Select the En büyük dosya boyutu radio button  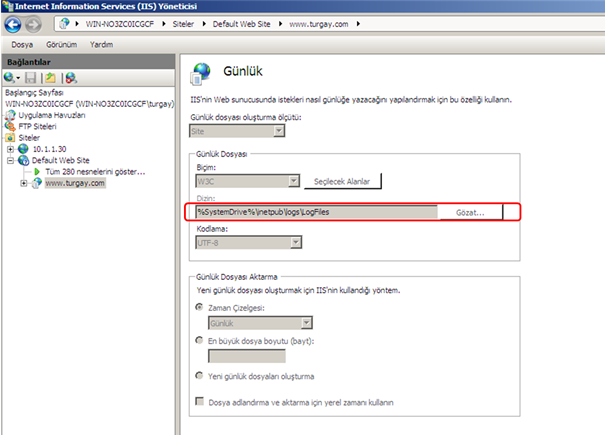pyautogui.click(x=199, y=340)
